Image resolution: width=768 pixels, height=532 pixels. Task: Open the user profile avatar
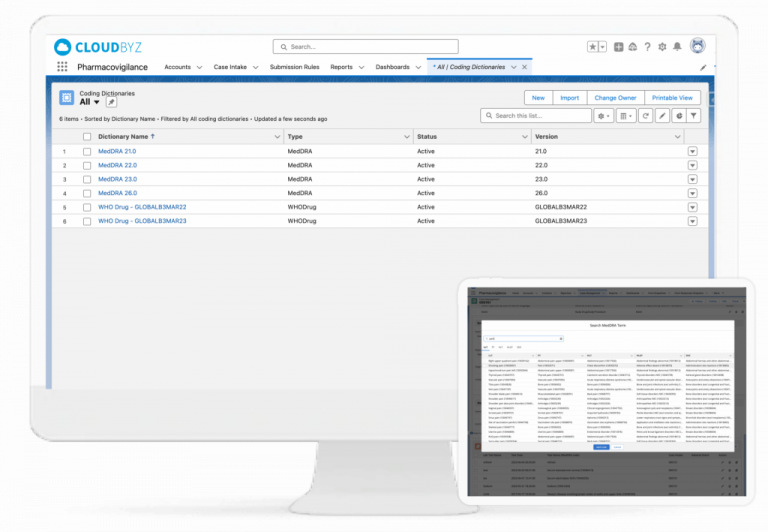point(697,46)
